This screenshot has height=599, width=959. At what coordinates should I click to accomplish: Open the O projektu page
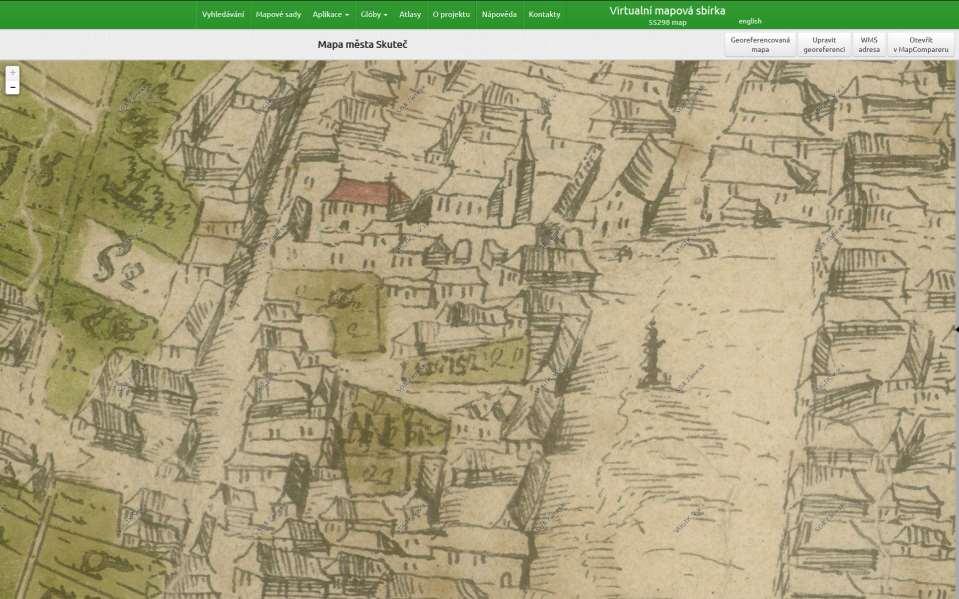(x=451, y=14)
